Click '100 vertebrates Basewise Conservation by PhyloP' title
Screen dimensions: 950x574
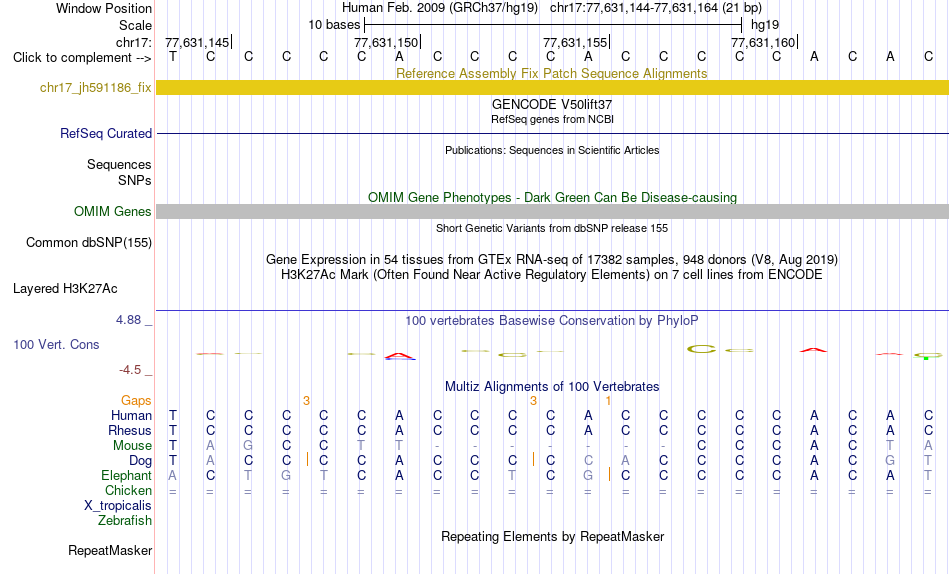click(x=552, y=321)
